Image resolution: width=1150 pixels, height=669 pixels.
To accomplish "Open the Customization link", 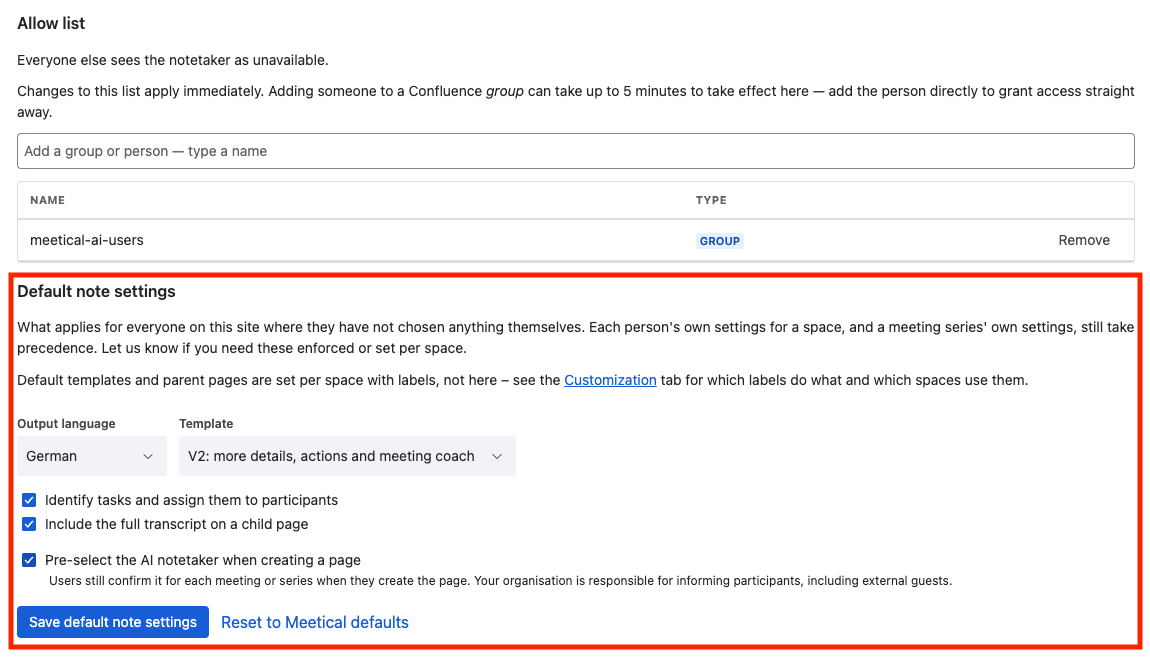I will [610, 380].
